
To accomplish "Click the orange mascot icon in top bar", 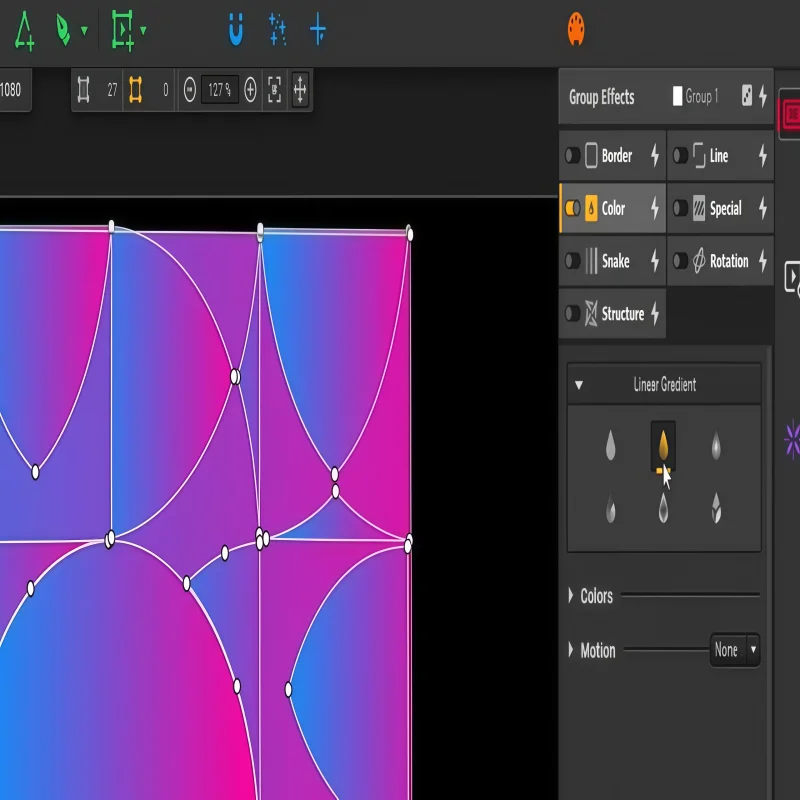I will pyautogui.click(x=576, y=29).
